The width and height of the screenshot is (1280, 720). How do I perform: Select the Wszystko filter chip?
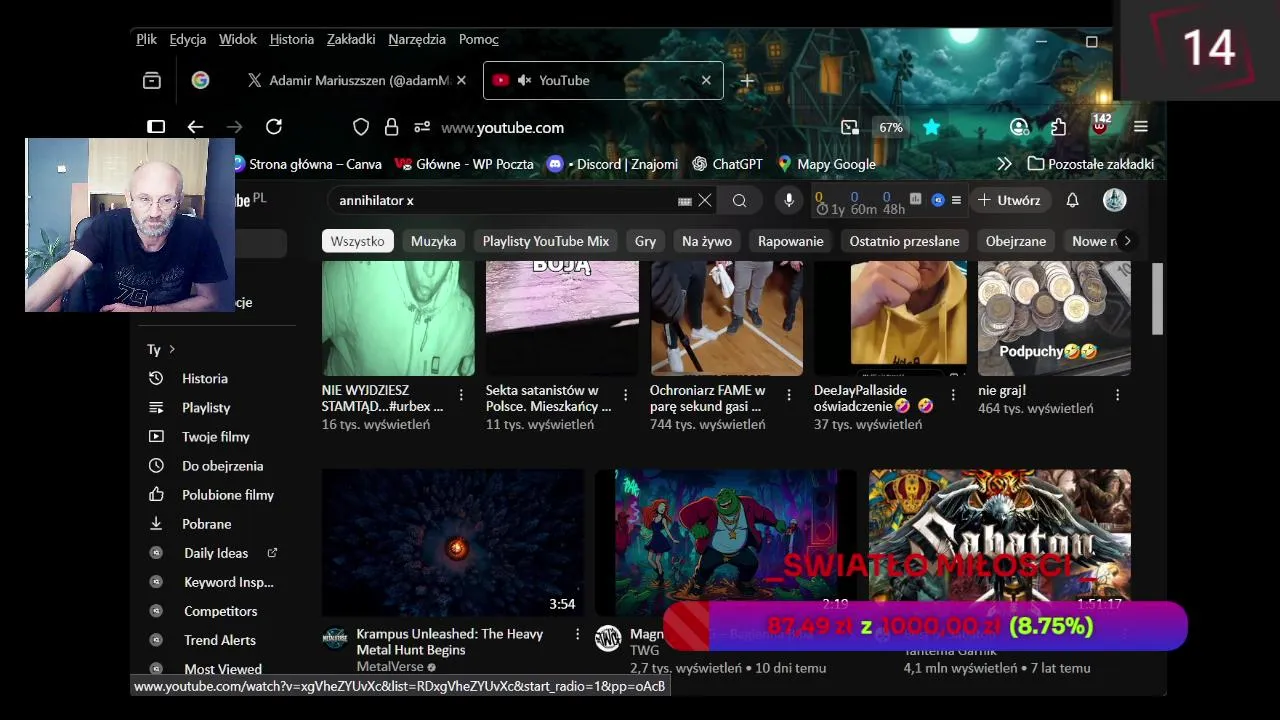click(x=357, y=241)
